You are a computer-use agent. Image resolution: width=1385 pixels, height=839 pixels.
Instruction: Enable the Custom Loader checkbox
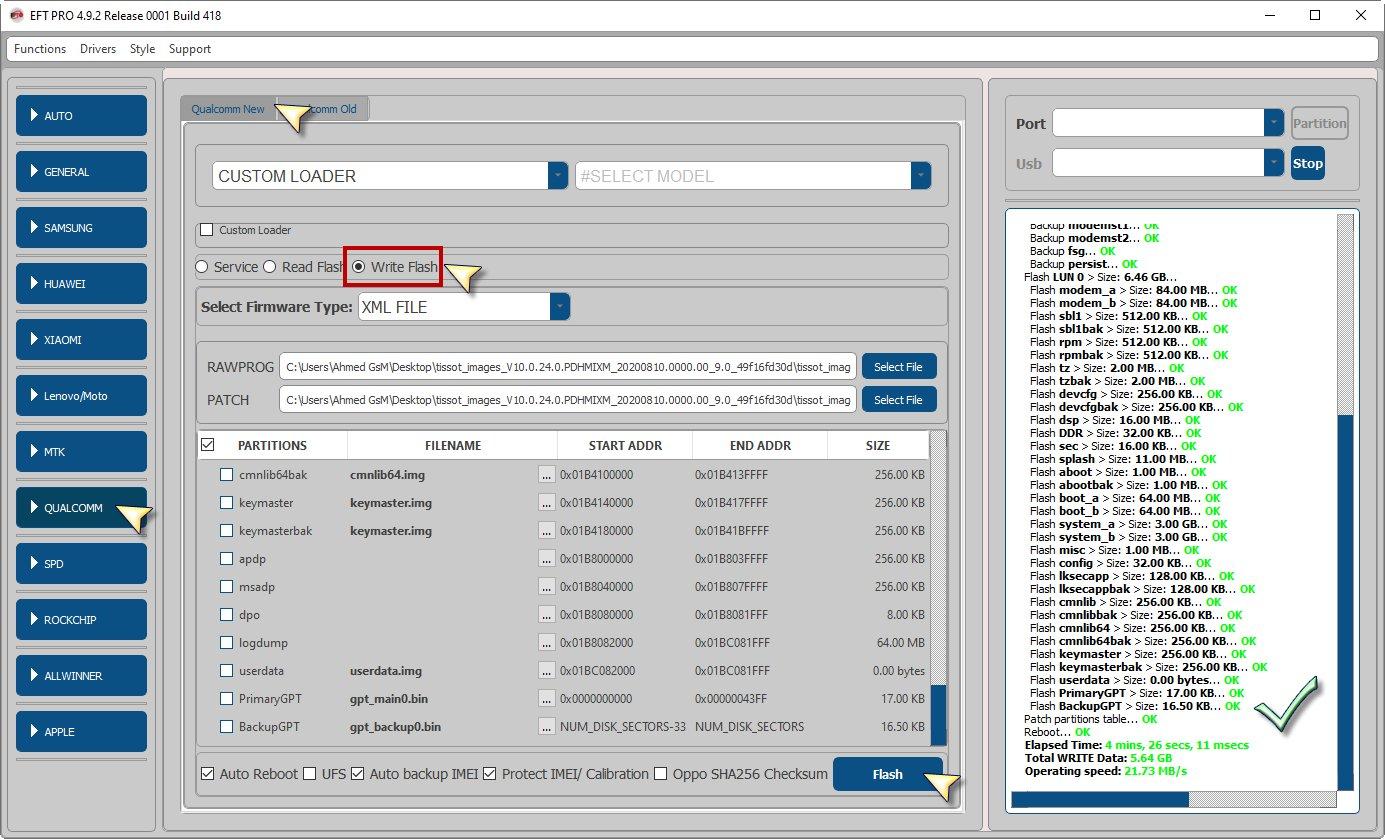pos(207,230)
